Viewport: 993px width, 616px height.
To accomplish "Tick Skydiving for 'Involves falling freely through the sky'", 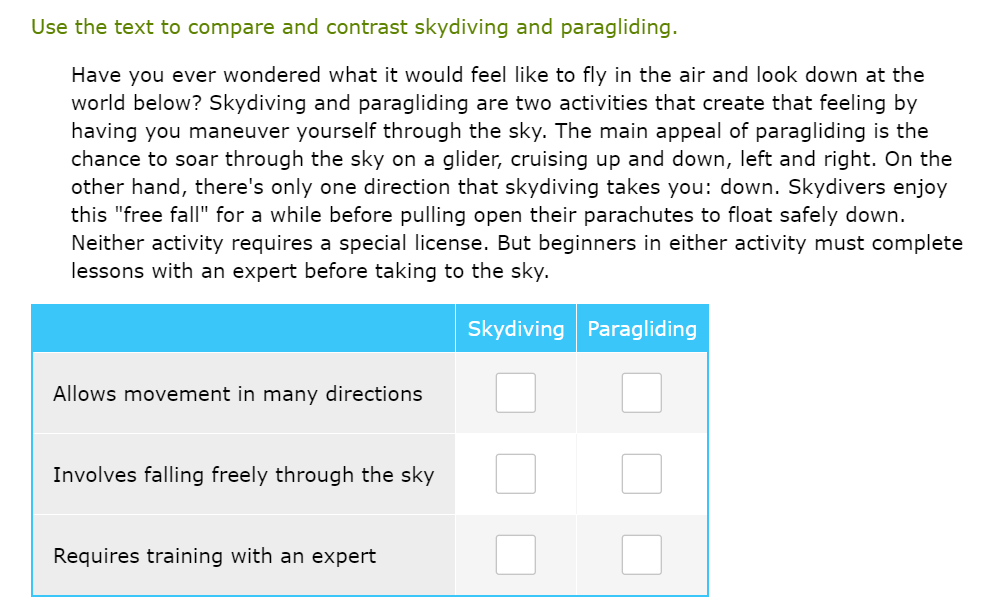I will [x=515, y=474].
